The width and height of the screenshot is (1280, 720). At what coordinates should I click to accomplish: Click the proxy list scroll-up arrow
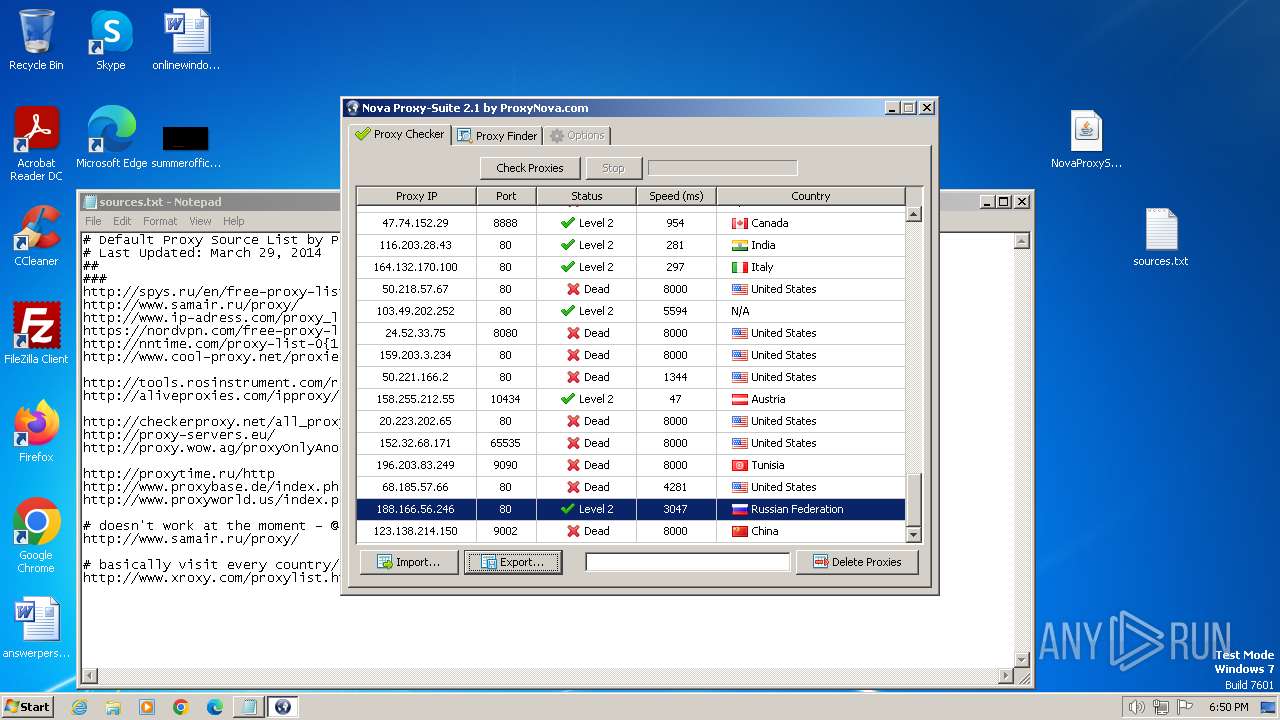pyautogui.click(x=913, y=214)
